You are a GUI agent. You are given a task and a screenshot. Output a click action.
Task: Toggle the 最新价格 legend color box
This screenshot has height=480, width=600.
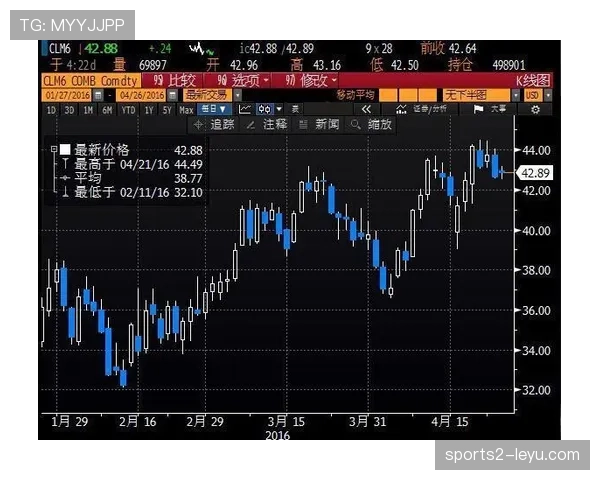65,149
